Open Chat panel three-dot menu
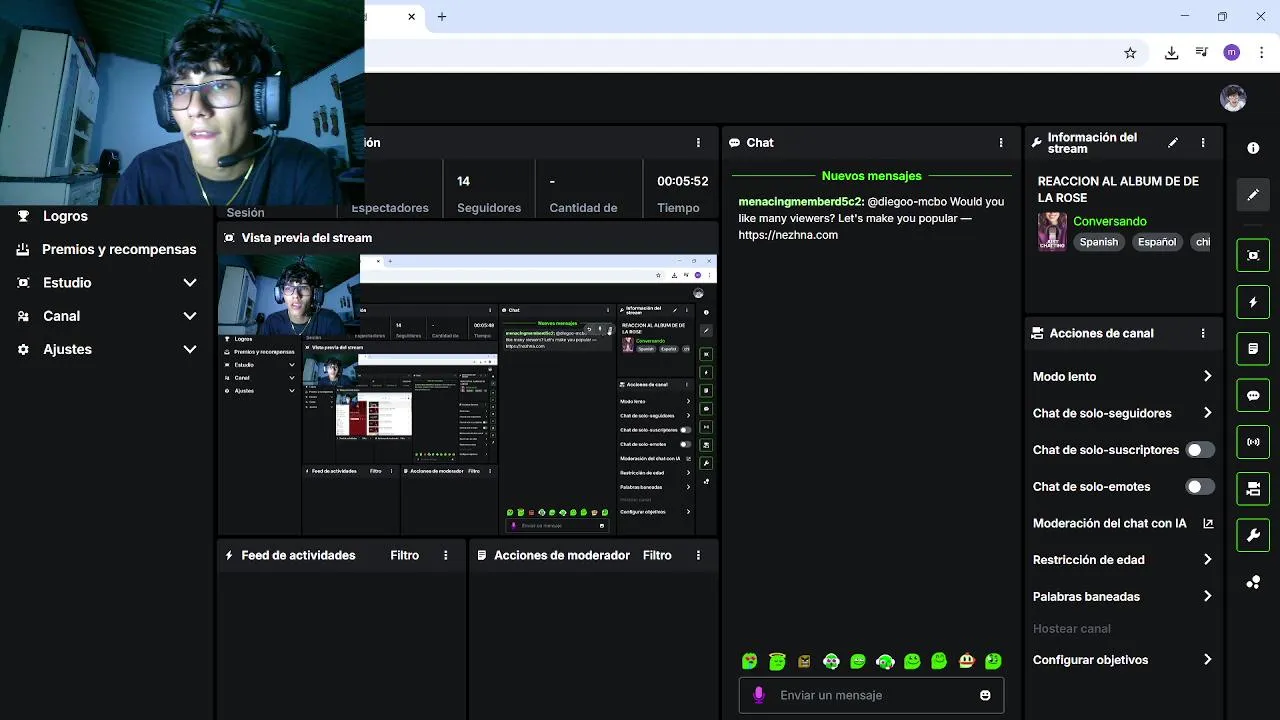 click(x=1001, y=143)
